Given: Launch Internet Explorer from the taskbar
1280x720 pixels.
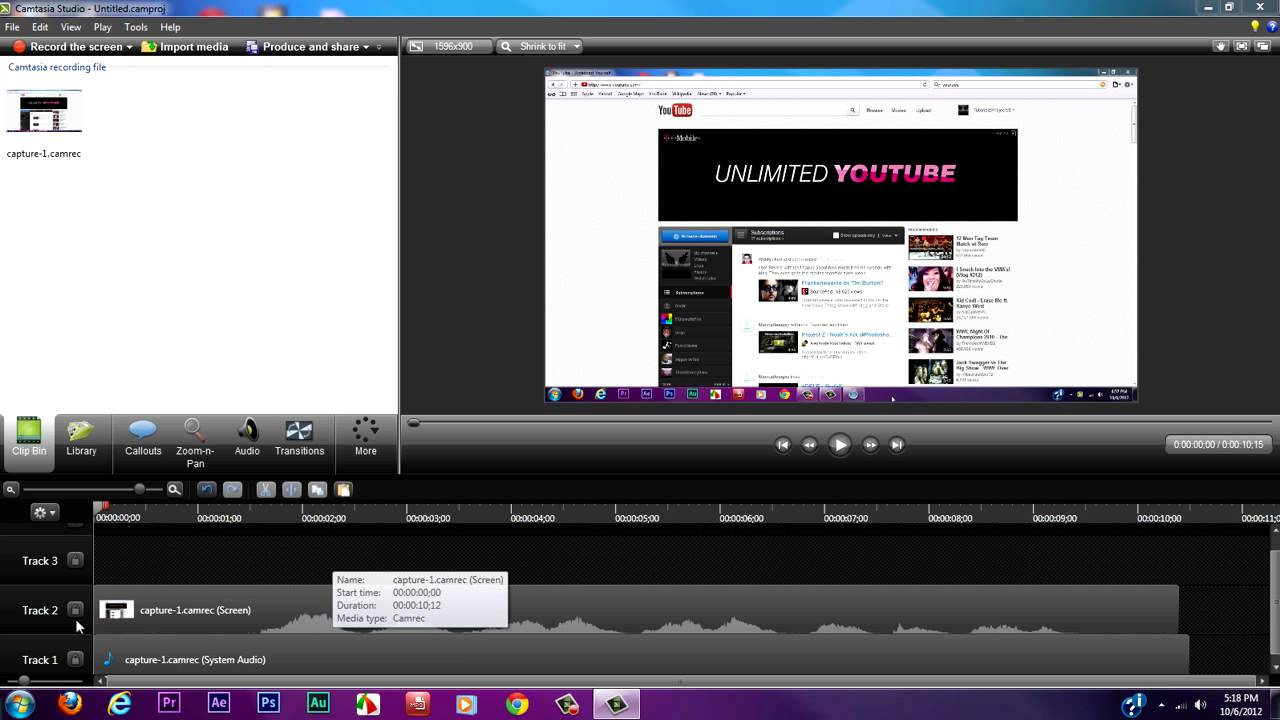Looking at the screenshot, I should 120,703.
